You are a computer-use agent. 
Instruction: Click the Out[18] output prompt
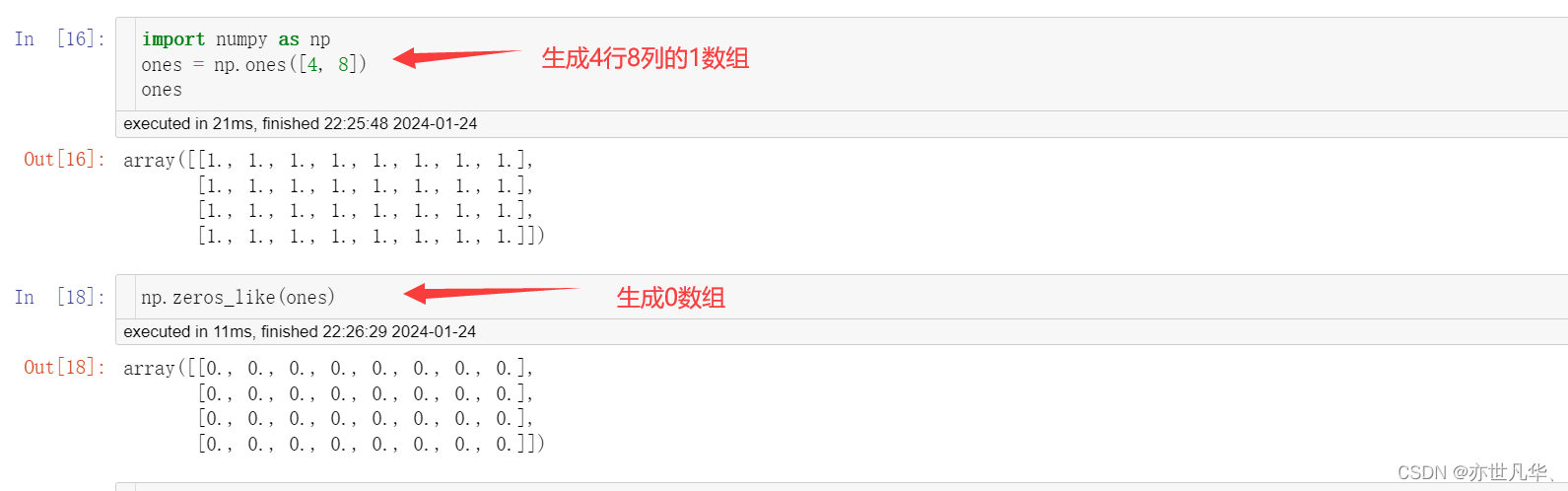tap(64, 367)
